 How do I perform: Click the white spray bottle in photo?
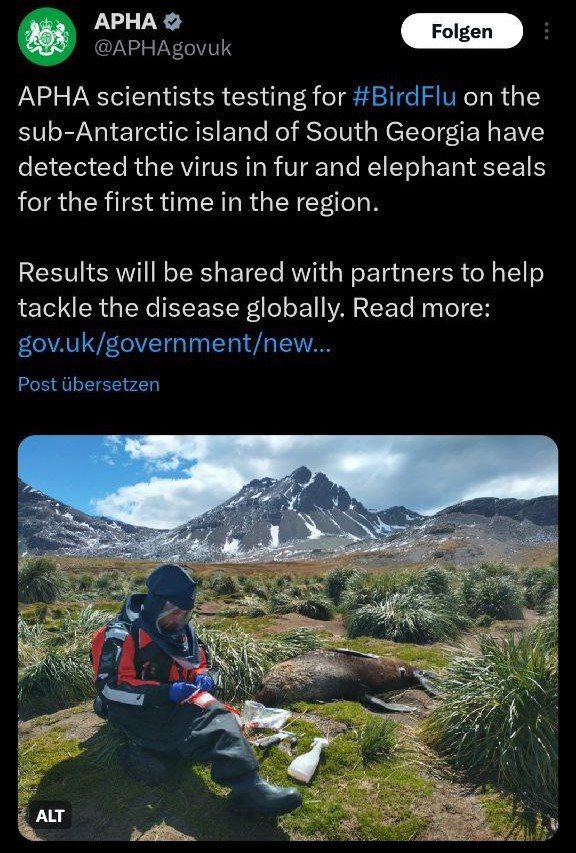[x=308, y=759]
